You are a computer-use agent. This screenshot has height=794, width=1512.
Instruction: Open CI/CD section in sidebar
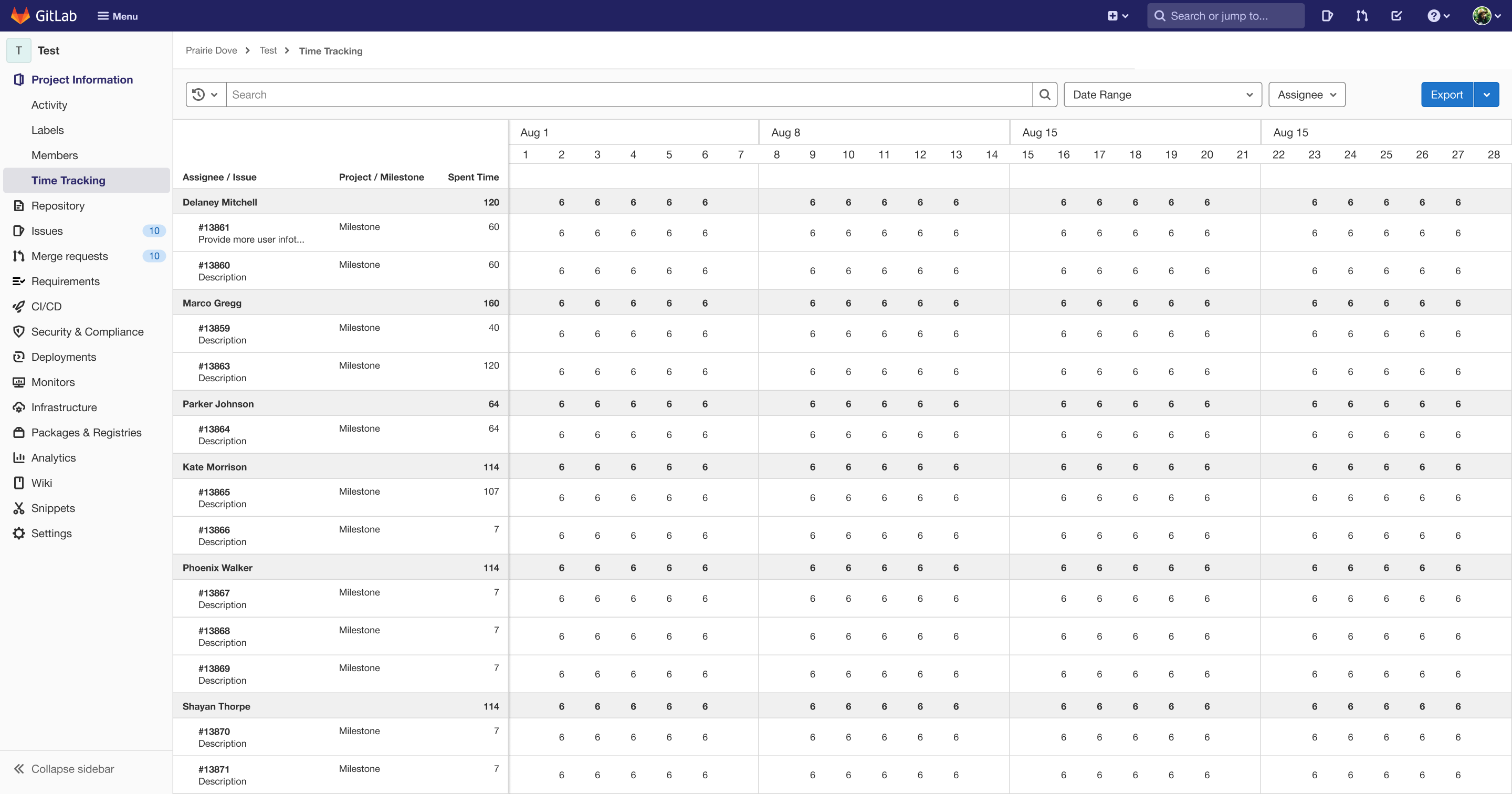pos(46,307)
